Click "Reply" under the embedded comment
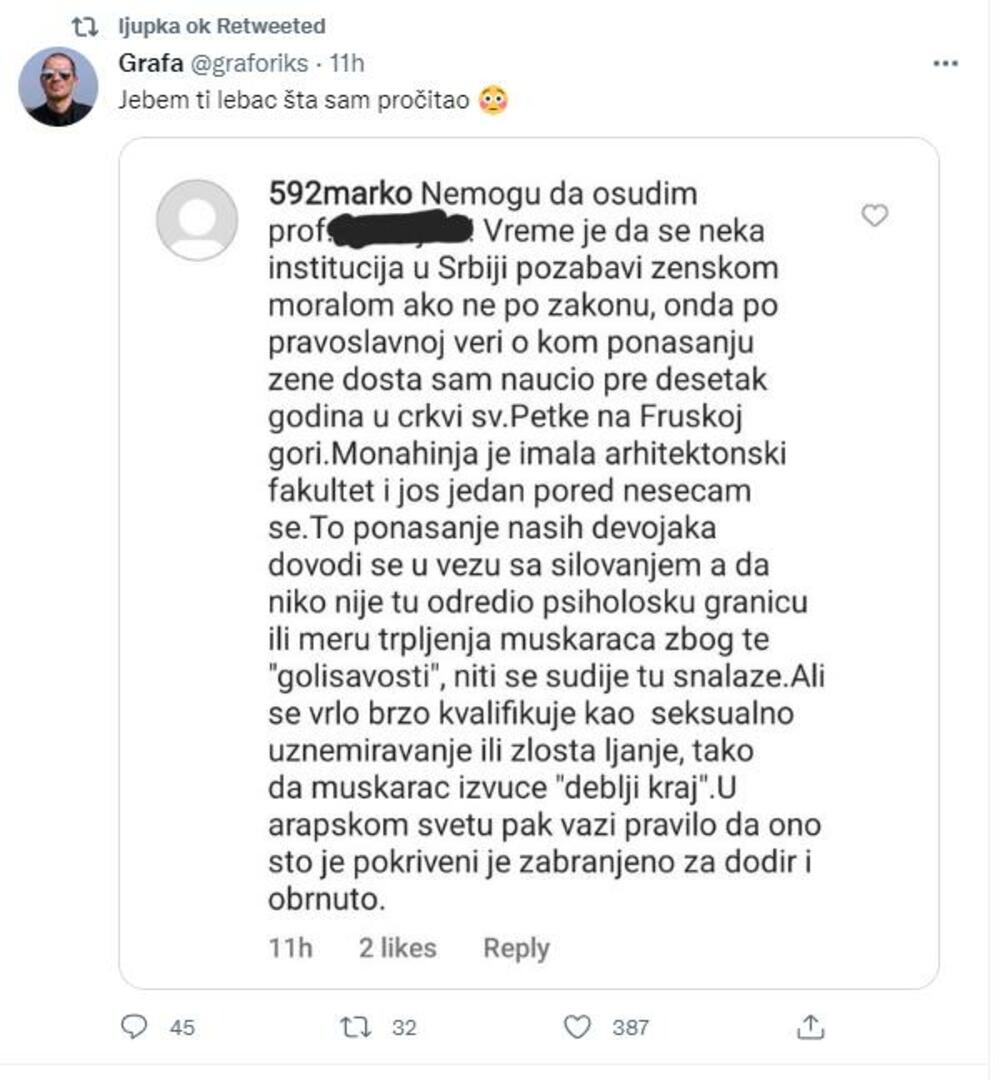 point(518,946)
